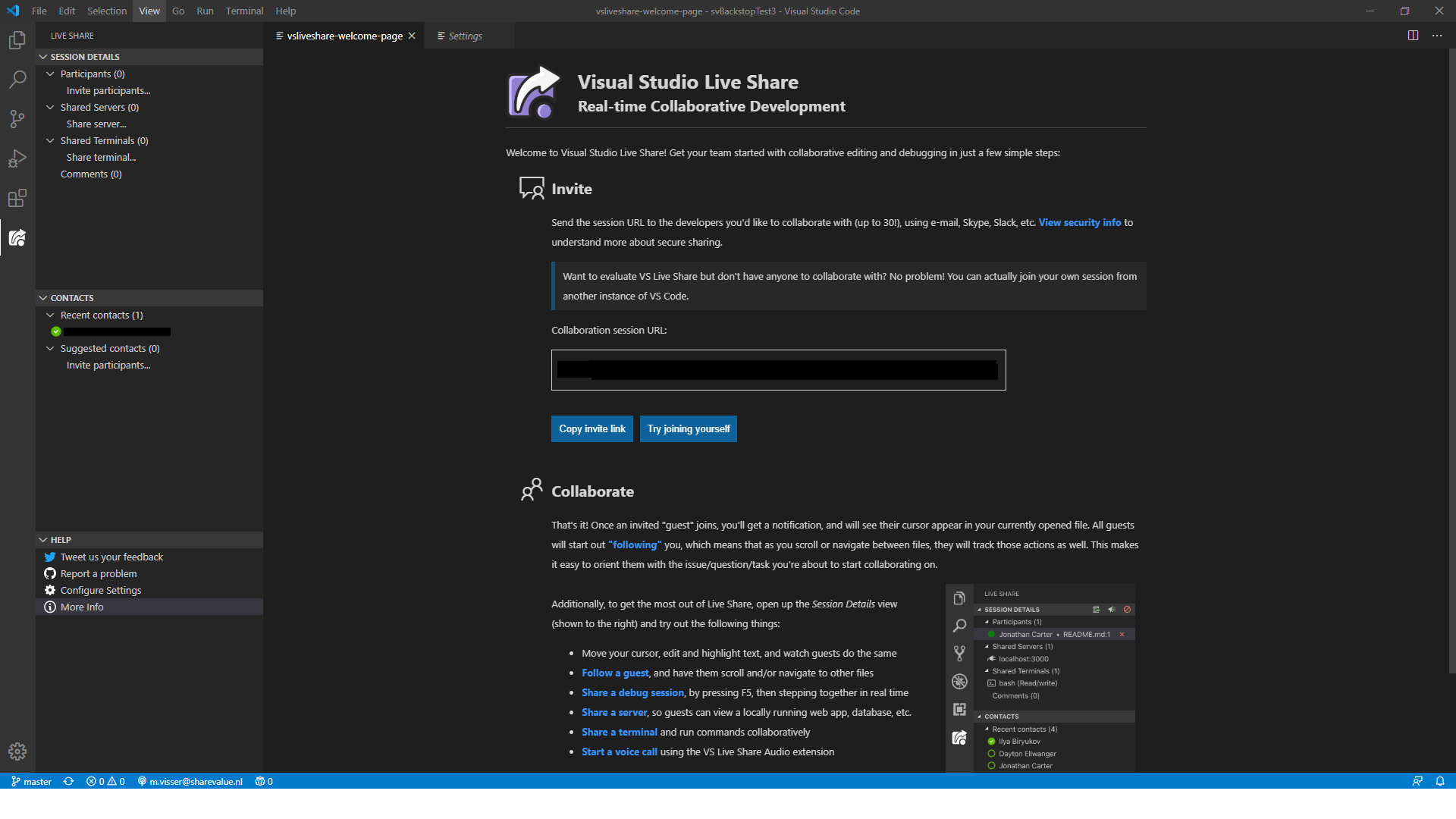Close the vsliveshare-welcome-page tab
Screen dimensions: 1456x819
pos(412,36)
